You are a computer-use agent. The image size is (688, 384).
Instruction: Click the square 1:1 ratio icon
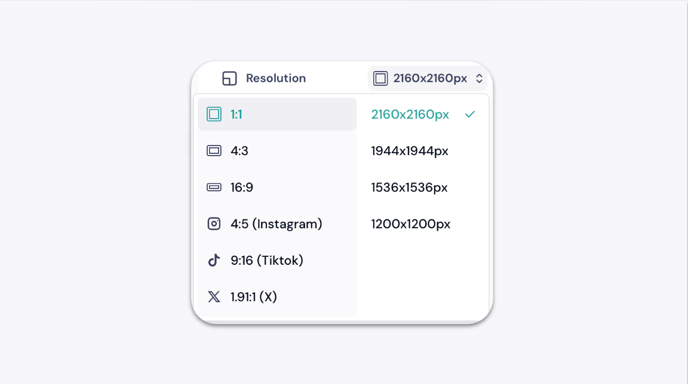[214, 114]
